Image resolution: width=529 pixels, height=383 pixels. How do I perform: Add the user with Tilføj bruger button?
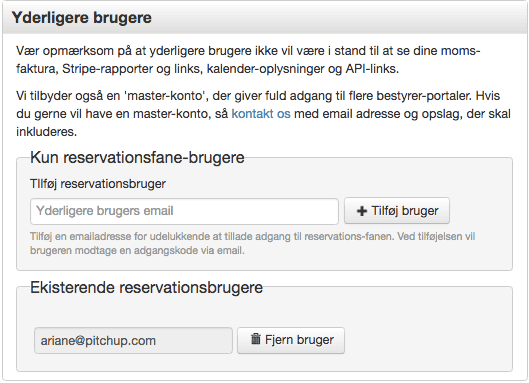coord(397,211)
